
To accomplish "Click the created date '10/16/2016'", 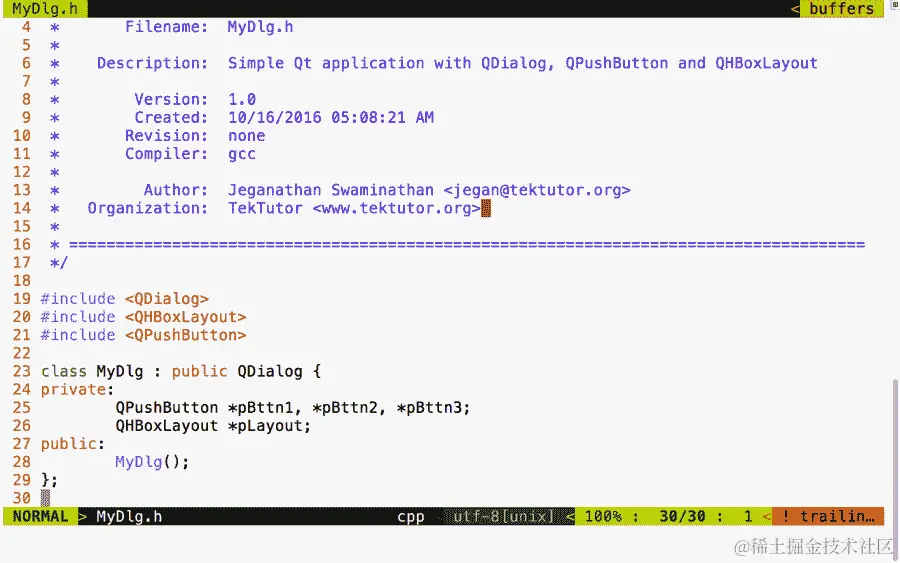I will tap(274, 118).
